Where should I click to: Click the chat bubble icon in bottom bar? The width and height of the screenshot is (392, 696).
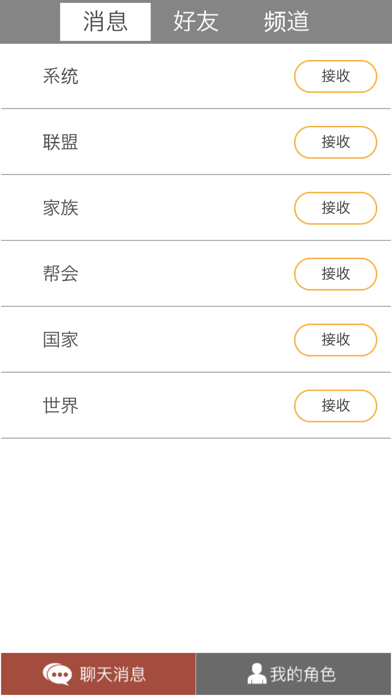57,674
